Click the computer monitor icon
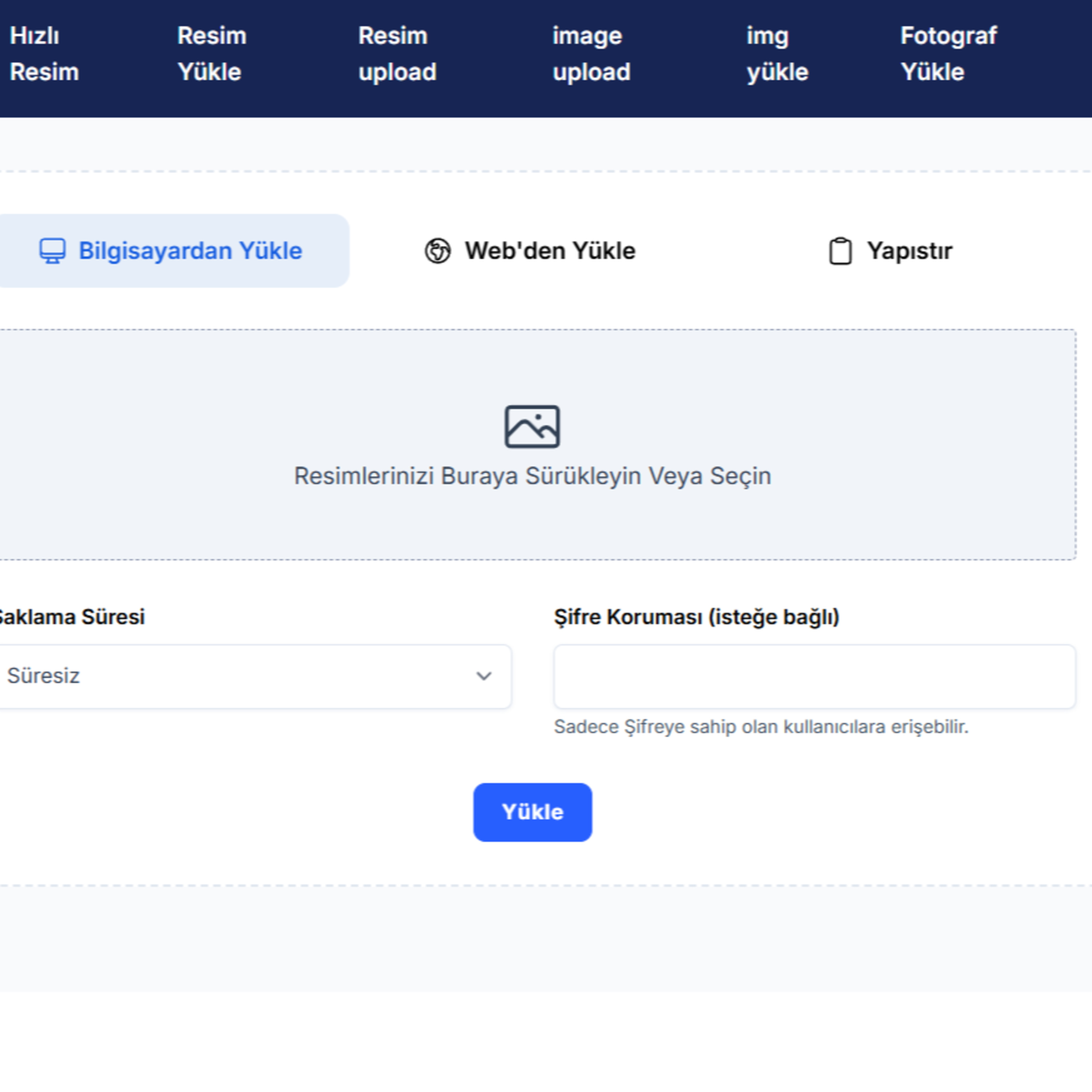1092x1092 pixels. (x=52, y=250)
